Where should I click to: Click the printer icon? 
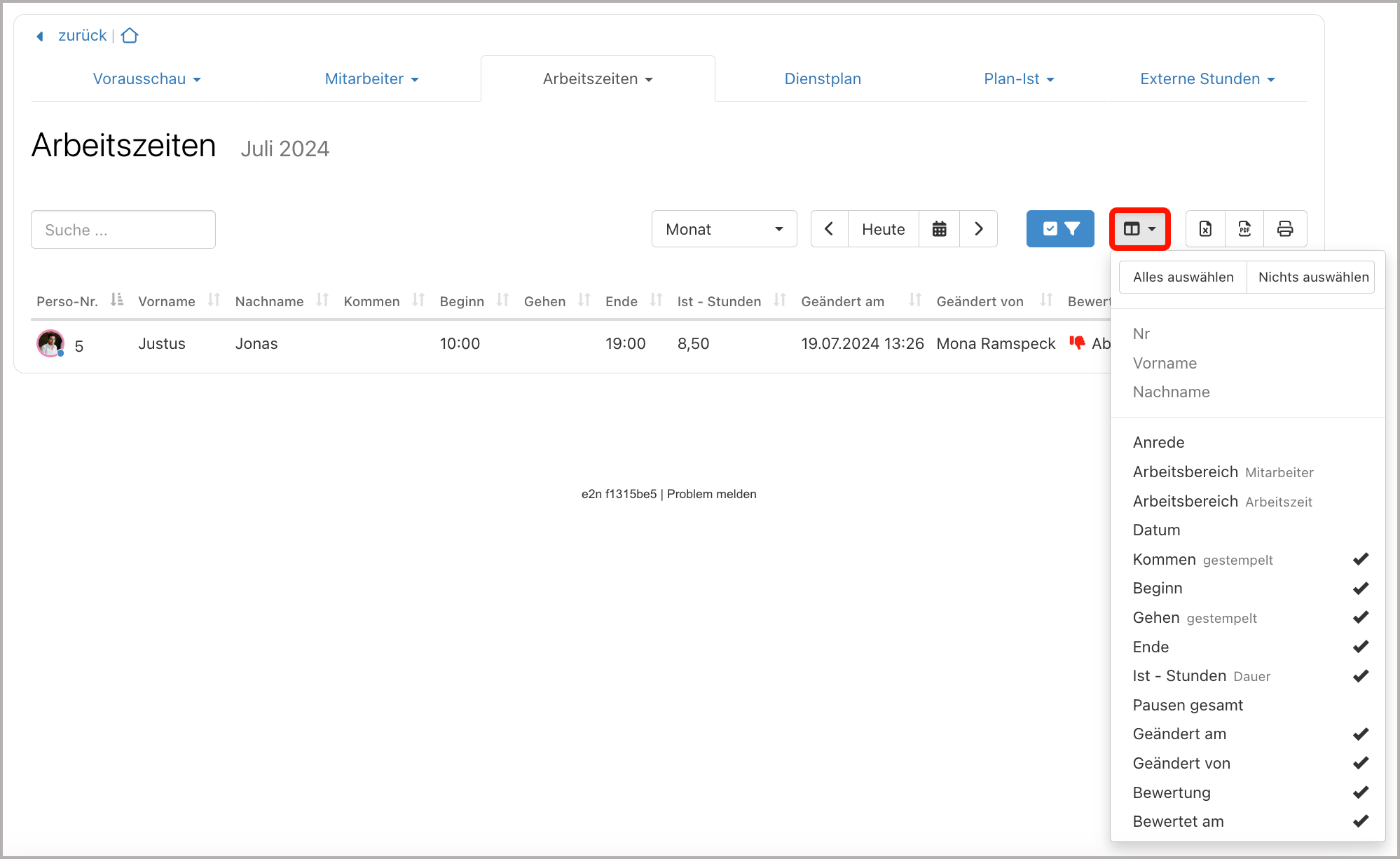click(x=1285, y=229)
